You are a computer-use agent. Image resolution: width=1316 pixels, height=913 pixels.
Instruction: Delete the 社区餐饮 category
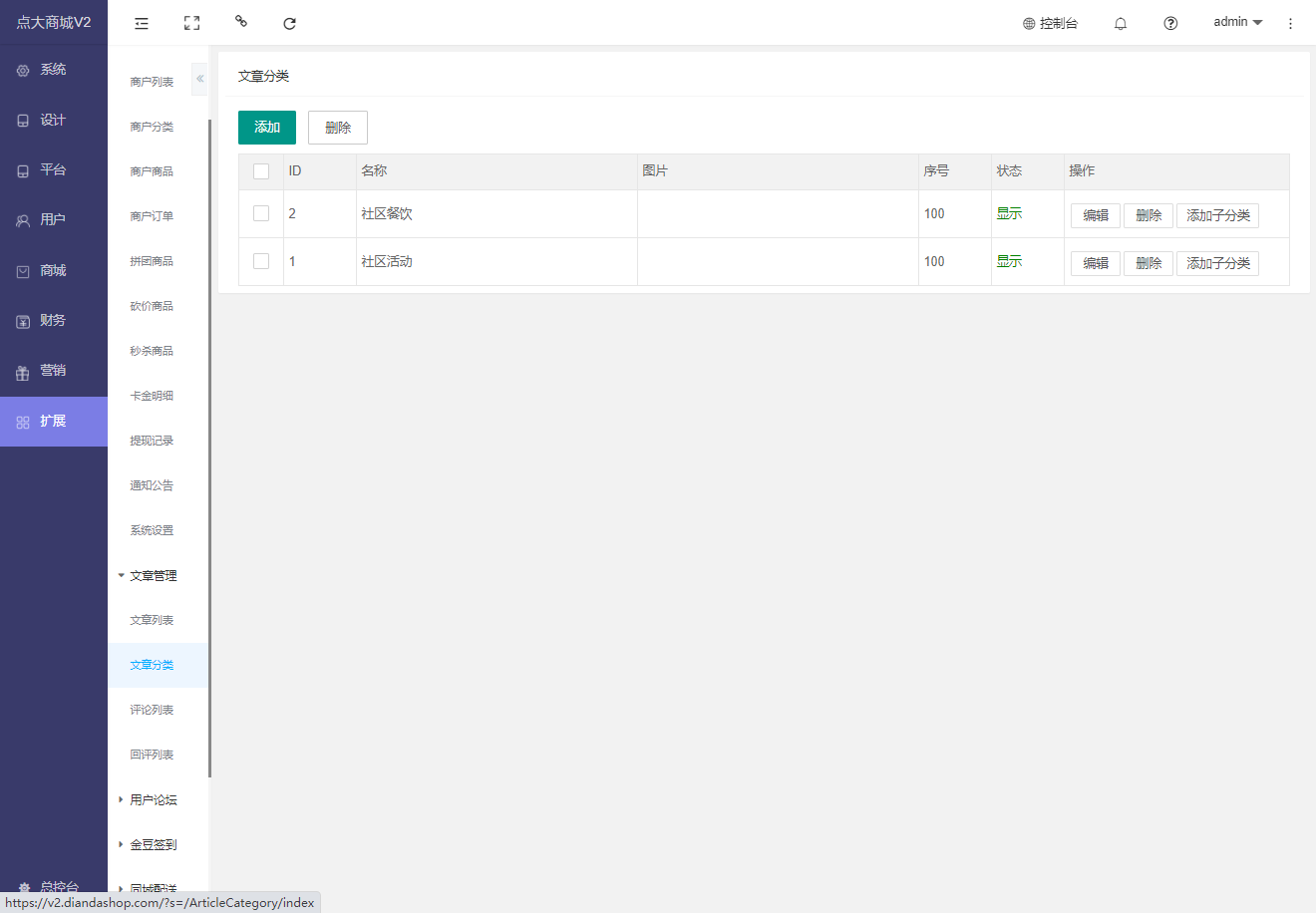(x=1149, y=215)
